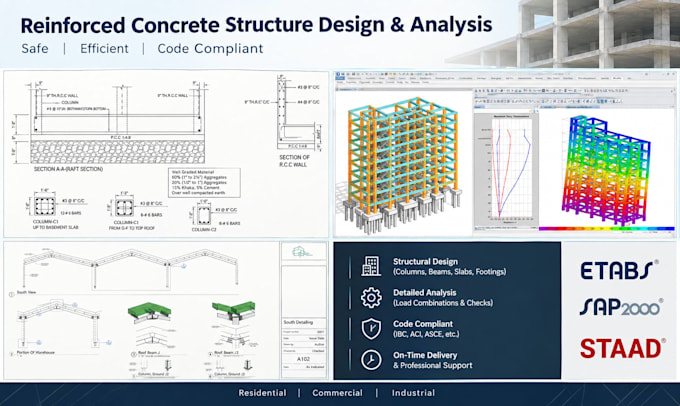This screenshot has width=680, height=406.
Task: Click the On-Time Delivery heading
Action: click(425, 355)
